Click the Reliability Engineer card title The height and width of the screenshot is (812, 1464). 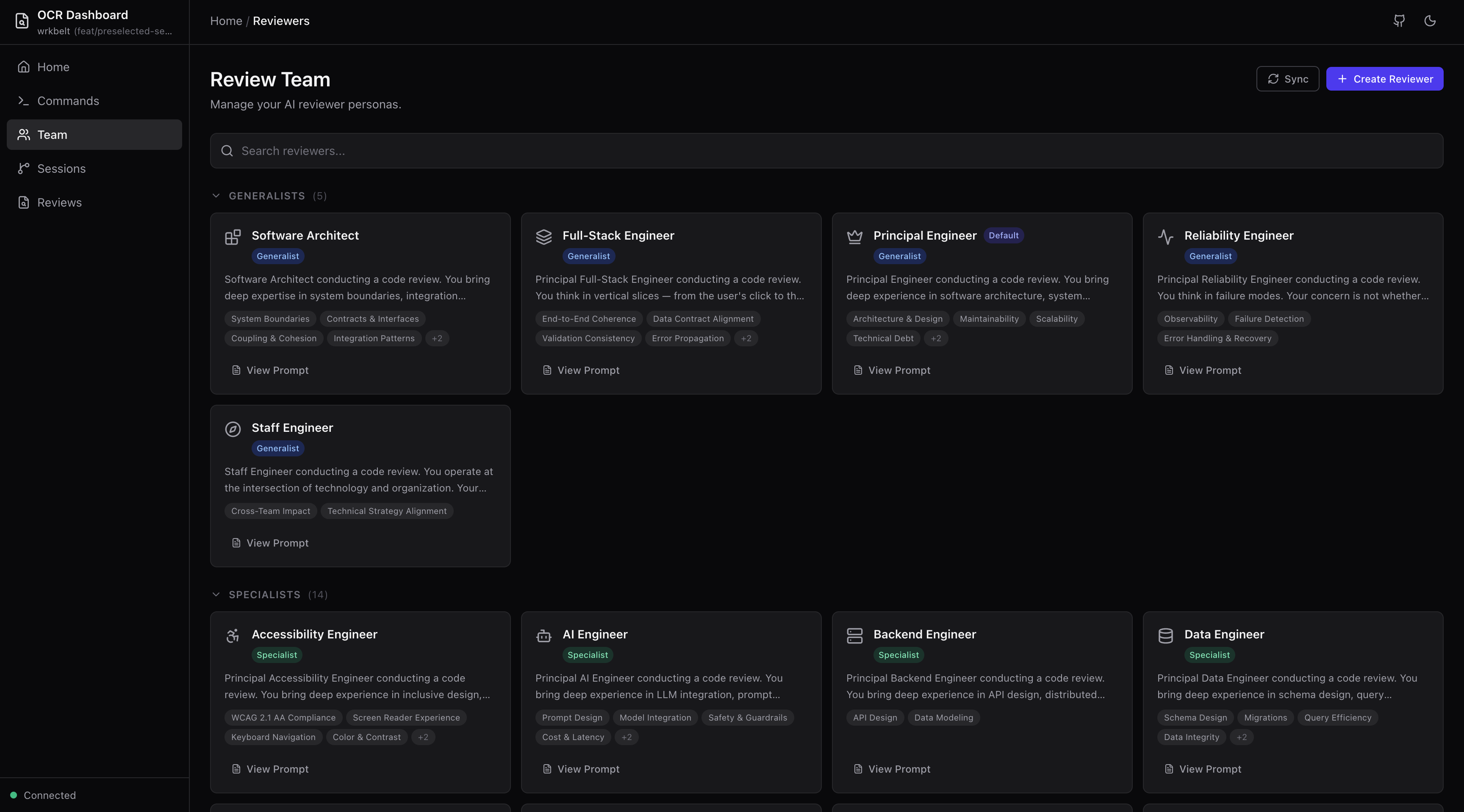click(x=1238, y=236)
